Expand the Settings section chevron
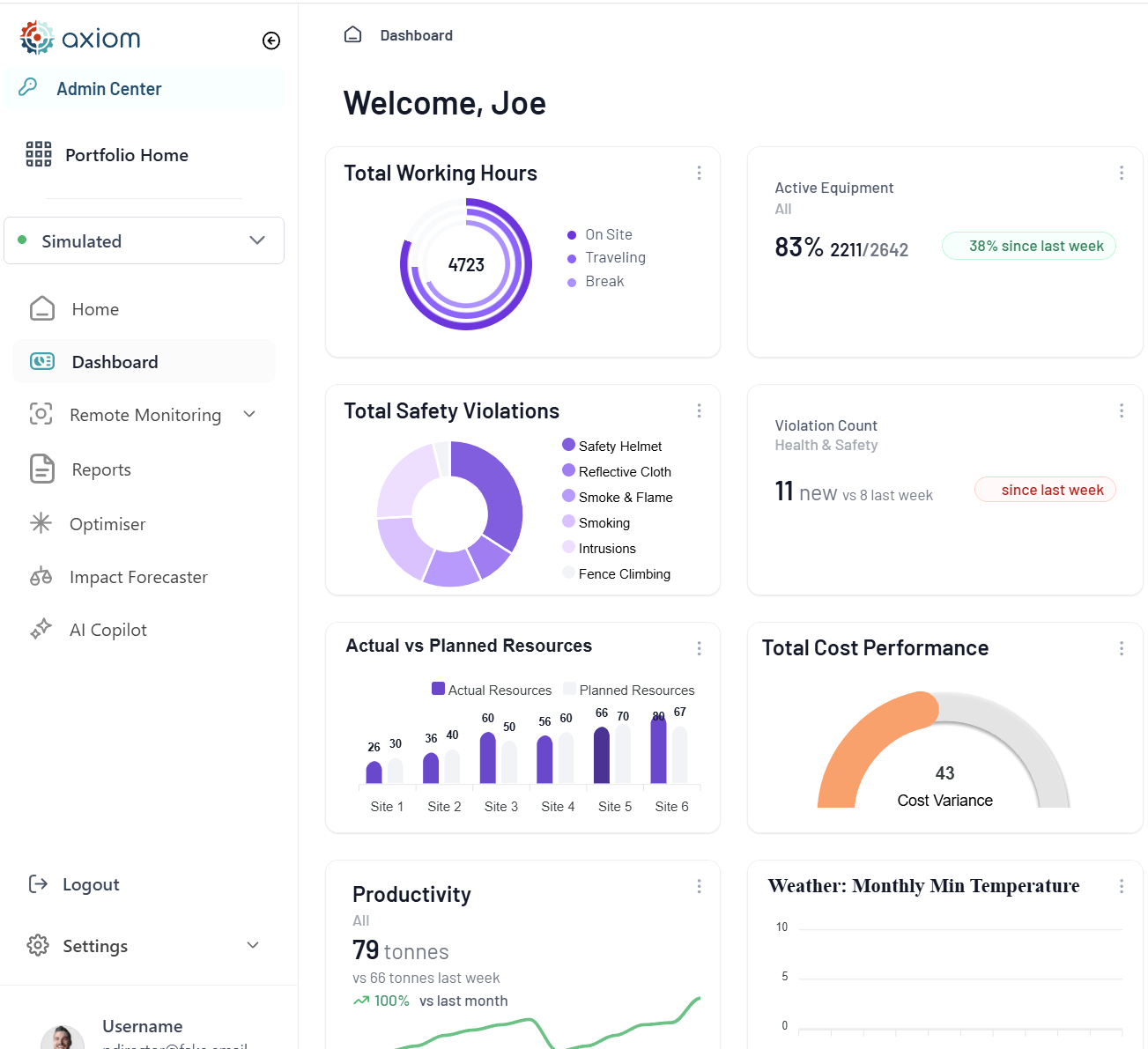 click(x=253, y=945)
